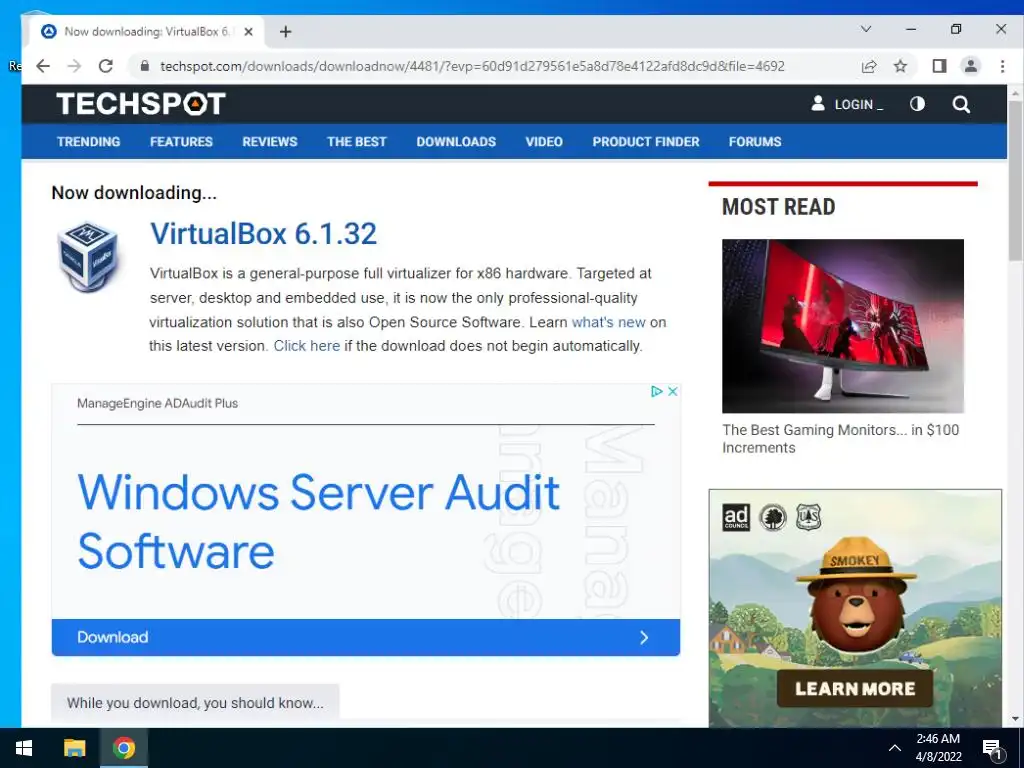
Task: Open the AdChoices triangle icon
Action: (656, 391)
